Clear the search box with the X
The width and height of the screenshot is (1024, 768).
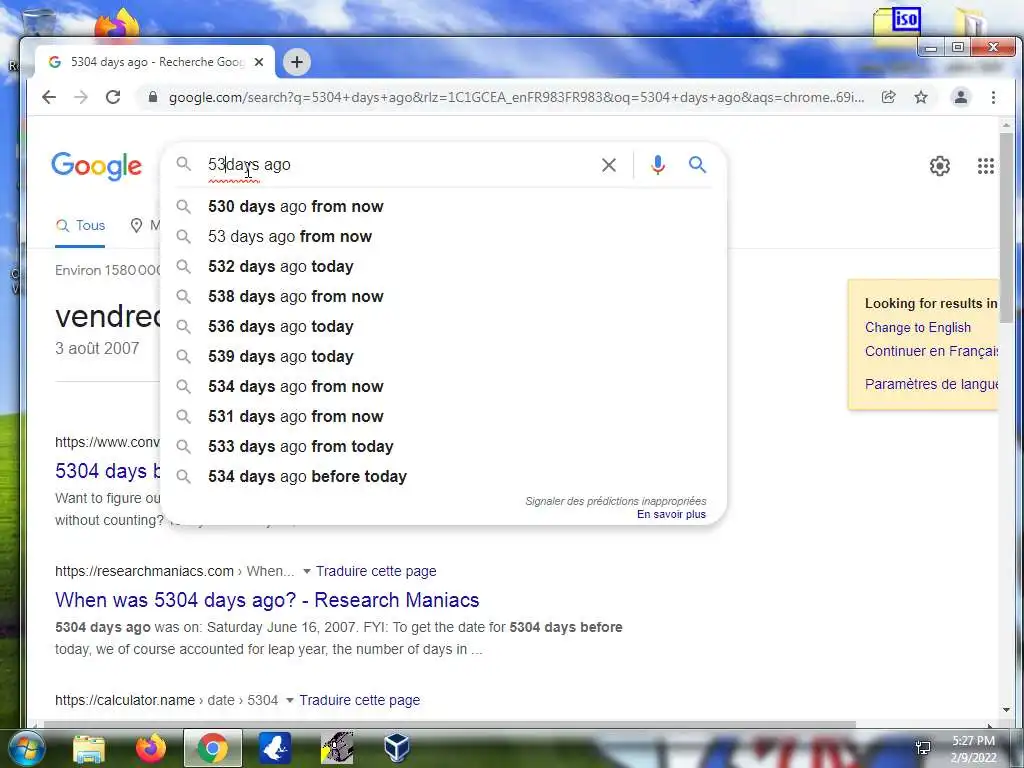609,165
